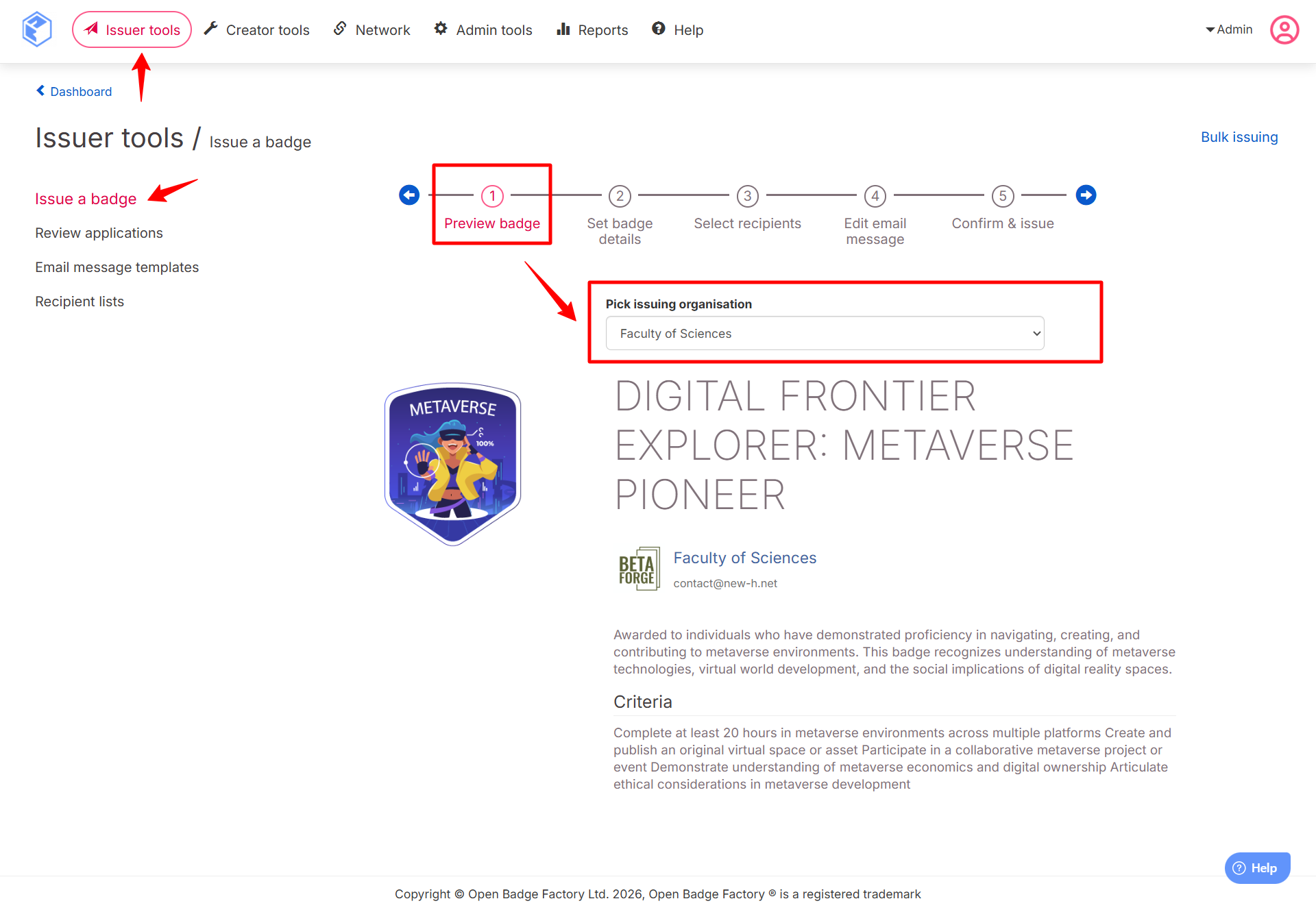
Task: Click the Metaverse badge image
Action: [453, 464]
